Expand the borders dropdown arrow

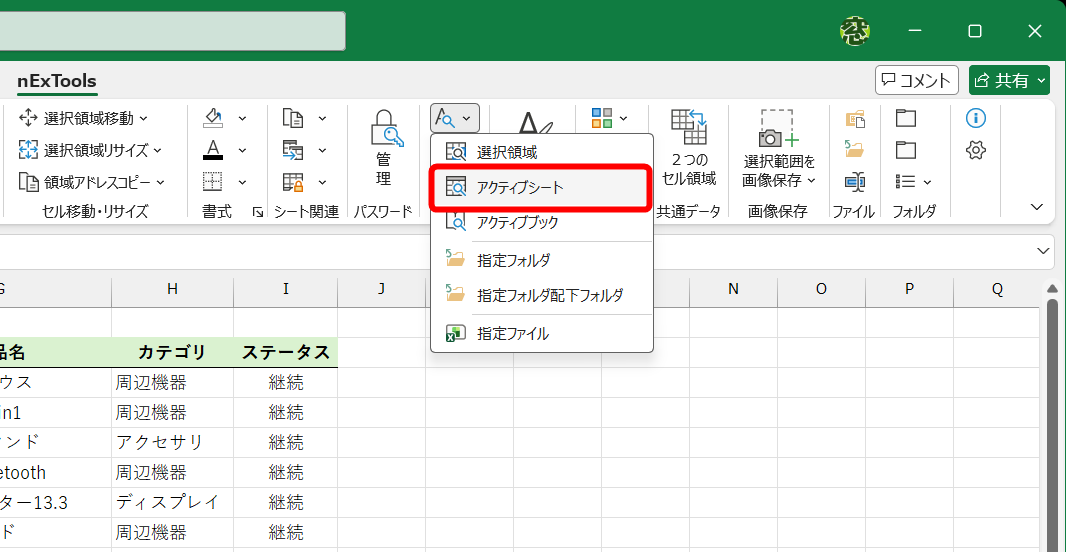pos(243,182)
